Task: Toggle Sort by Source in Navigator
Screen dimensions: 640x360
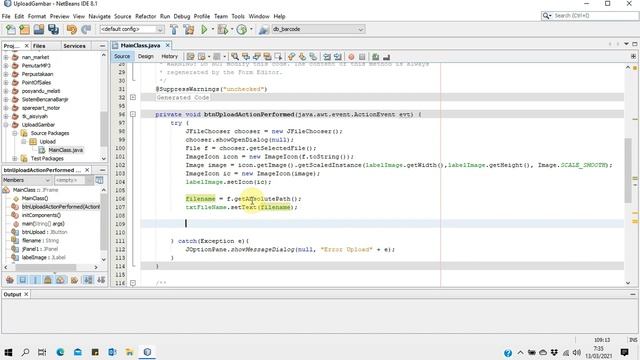Action: [101, 280]
